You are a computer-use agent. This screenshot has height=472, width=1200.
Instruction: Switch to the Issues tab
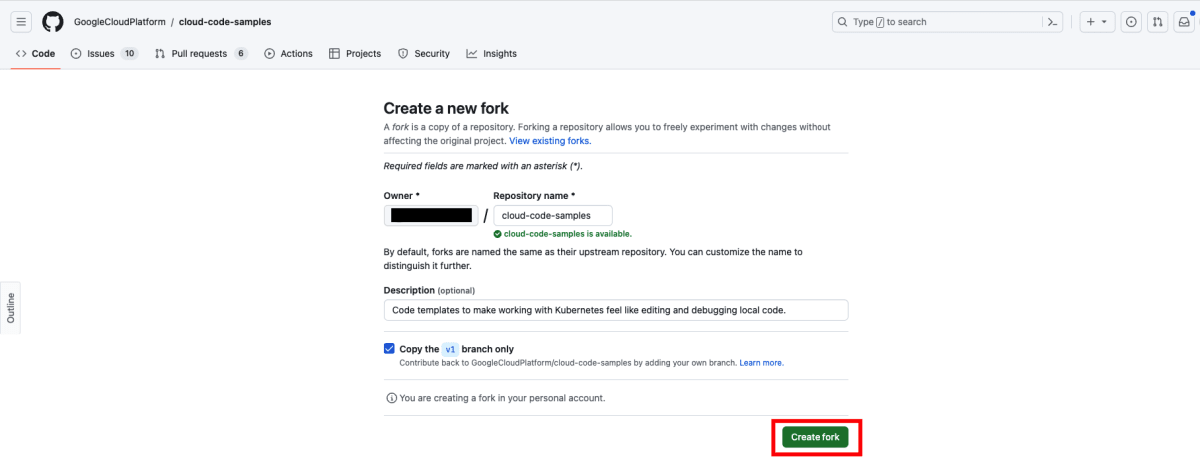104,54
